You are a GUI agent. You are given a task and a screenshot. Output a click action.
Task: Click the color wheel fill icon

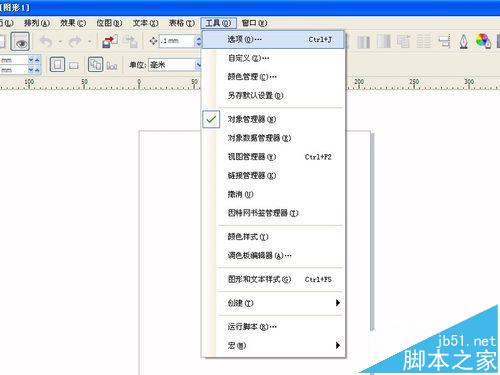pos(483,41)
